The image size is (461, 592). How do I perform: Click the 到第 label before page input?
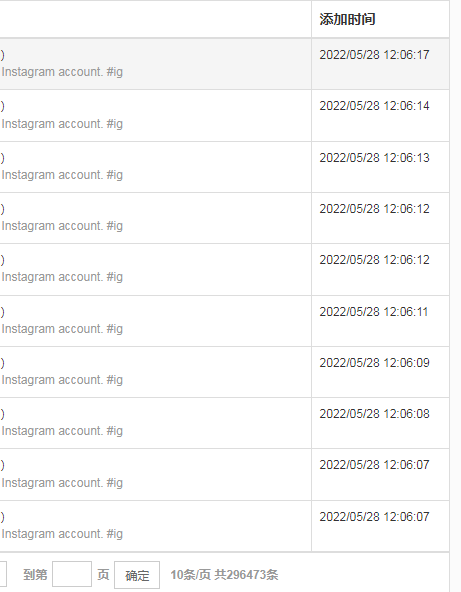(35, 575)
